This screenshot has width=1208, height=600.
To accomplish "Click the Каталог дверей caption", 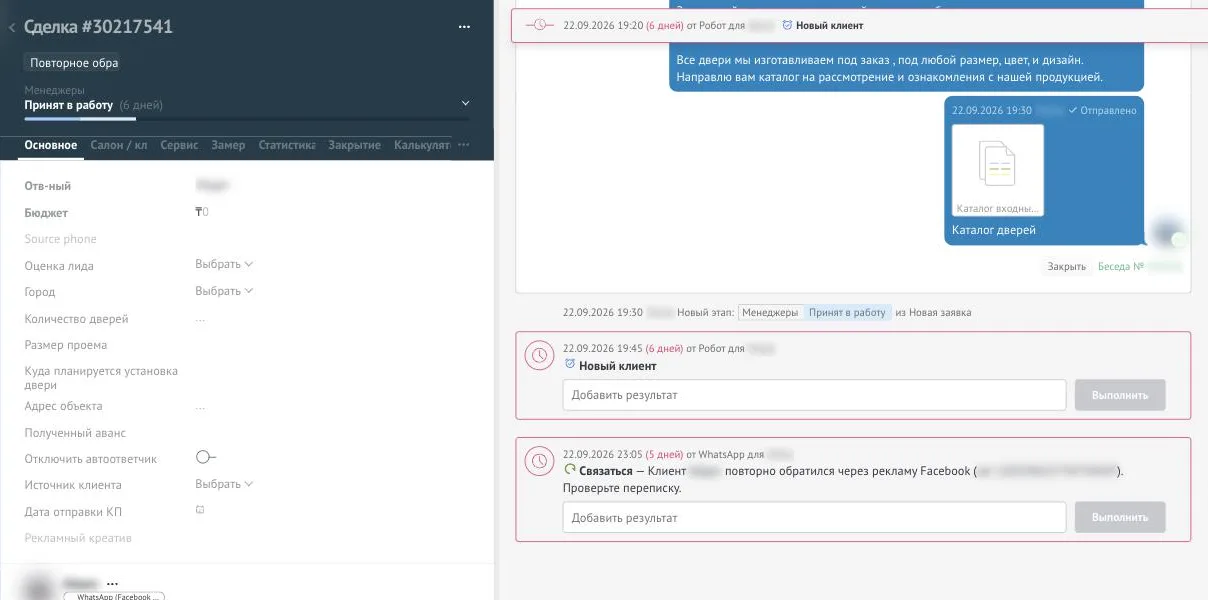I will (994, 230).
